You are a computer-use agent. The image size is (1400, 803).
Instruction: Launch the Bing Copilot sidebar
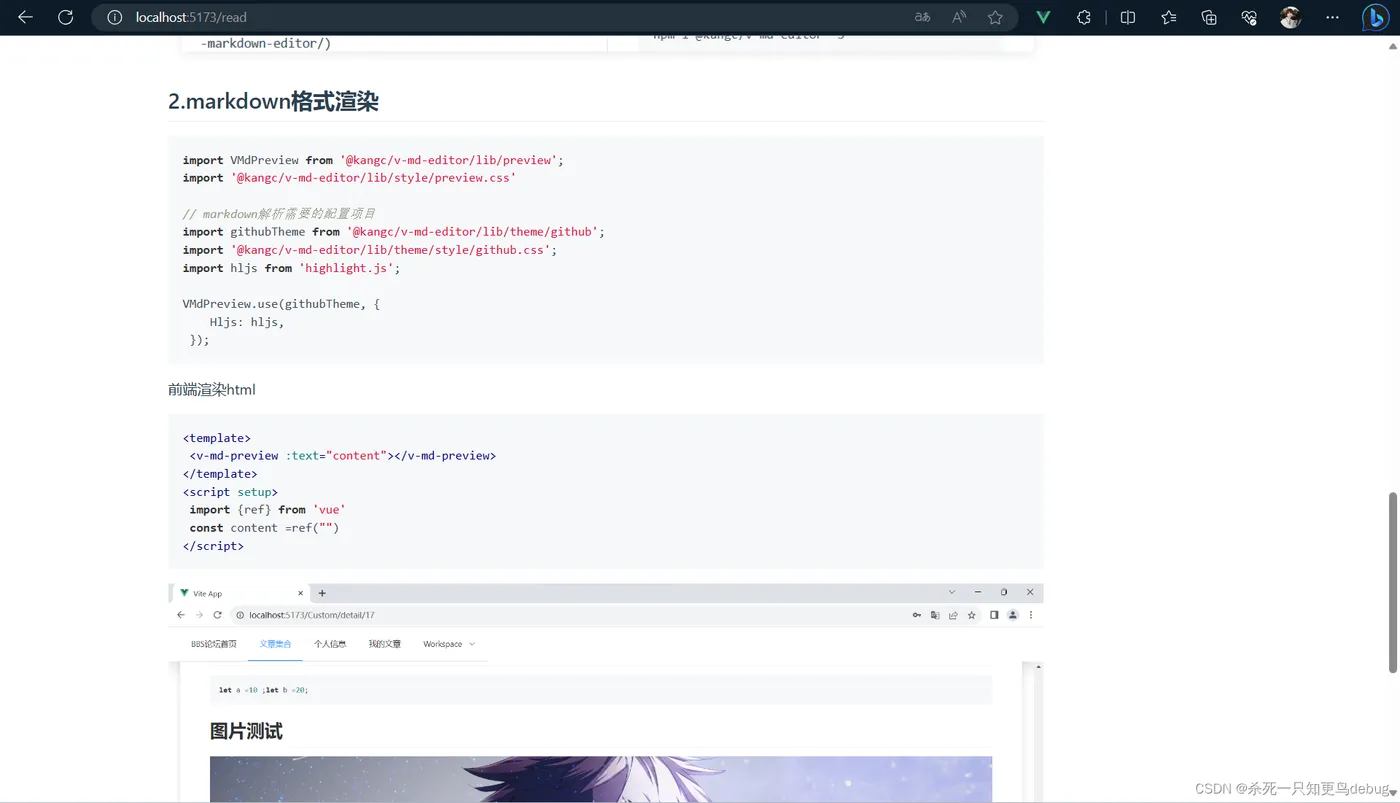pyautogui.click(x=1376, y=17)
